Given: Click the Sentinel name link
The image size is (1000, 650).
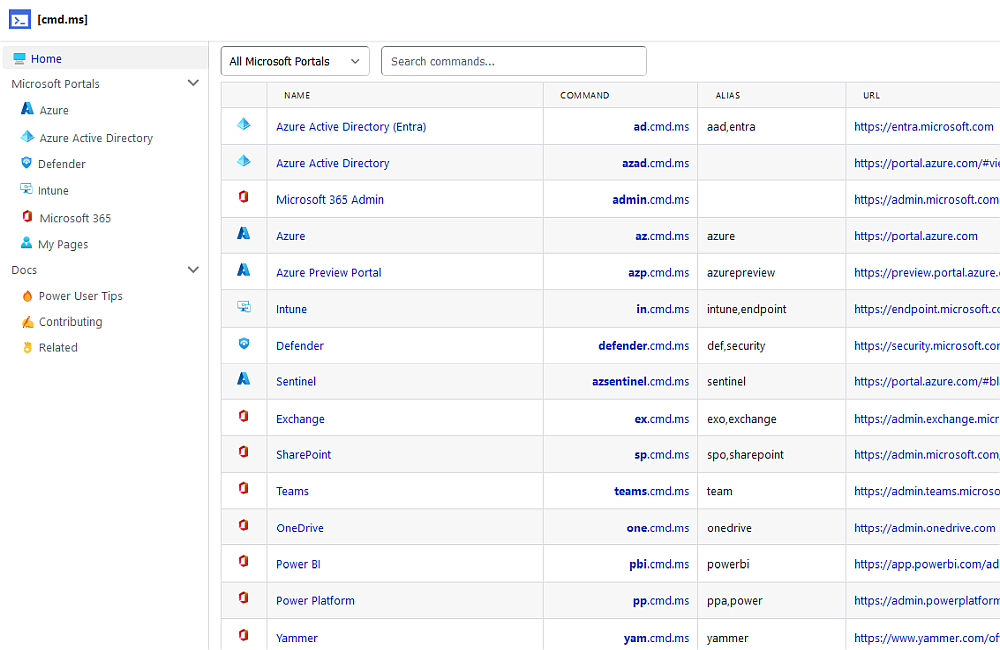Looking at the screenshot, I should 296,381.
